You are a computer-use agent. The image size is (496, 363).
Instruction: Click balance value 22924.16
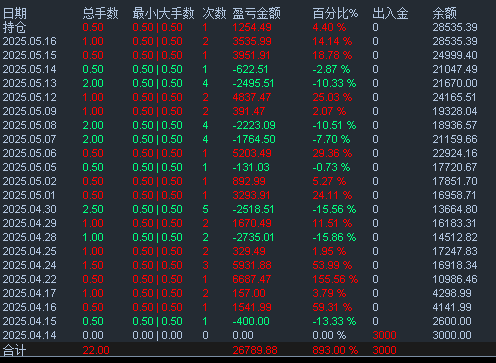coord(455,153)
